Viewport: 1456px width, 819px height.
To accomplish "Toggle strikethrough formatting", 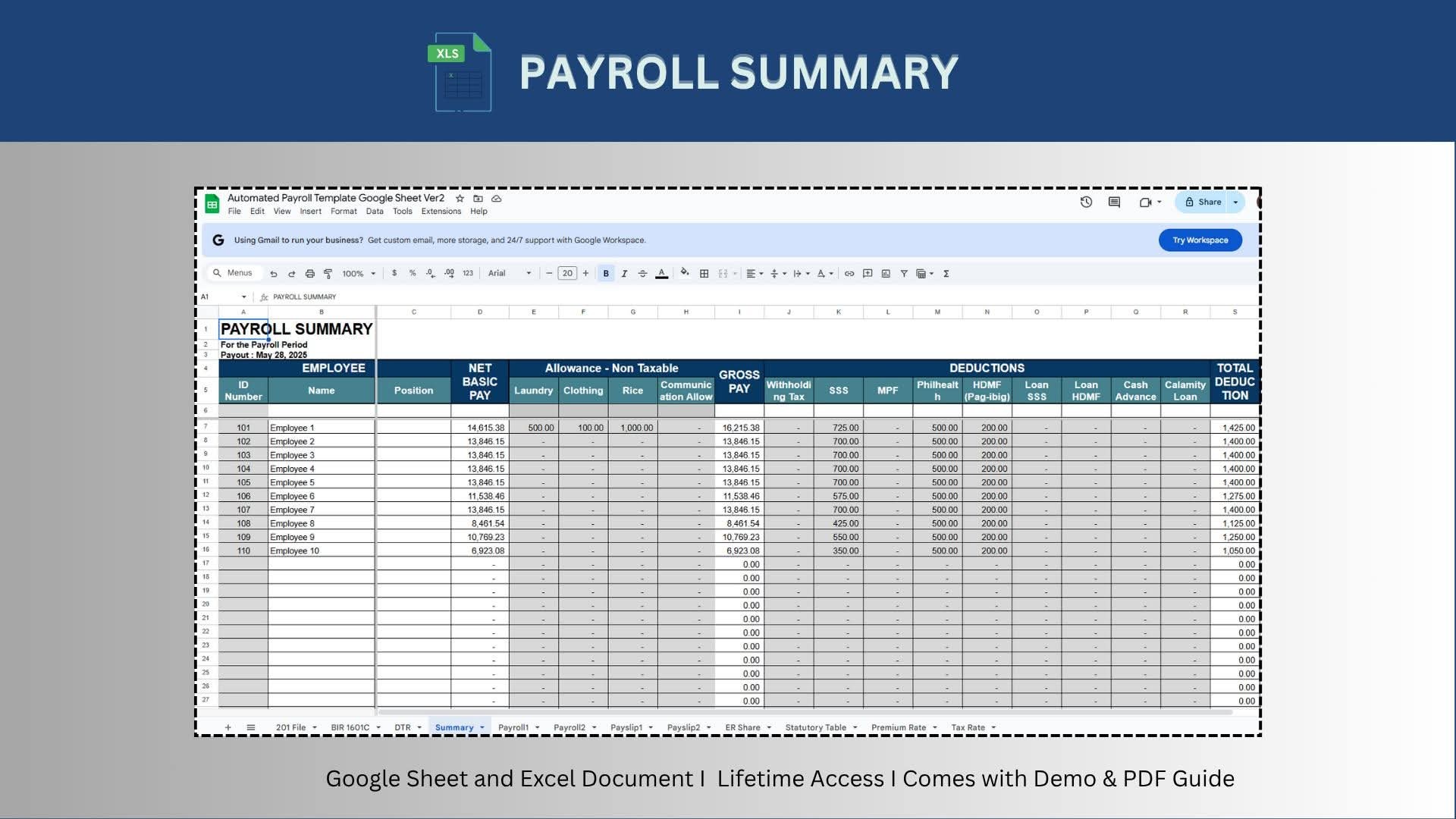I will (642, 274).
